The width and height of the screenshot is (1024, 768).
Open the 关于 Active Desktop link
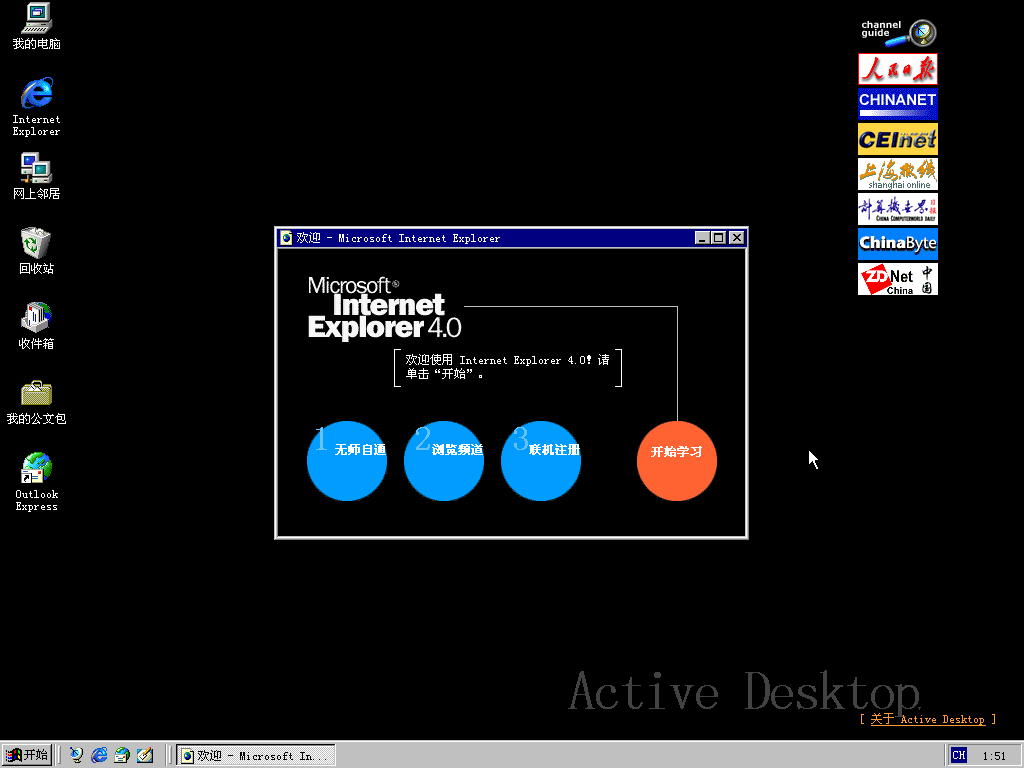[x=927, y=719]
